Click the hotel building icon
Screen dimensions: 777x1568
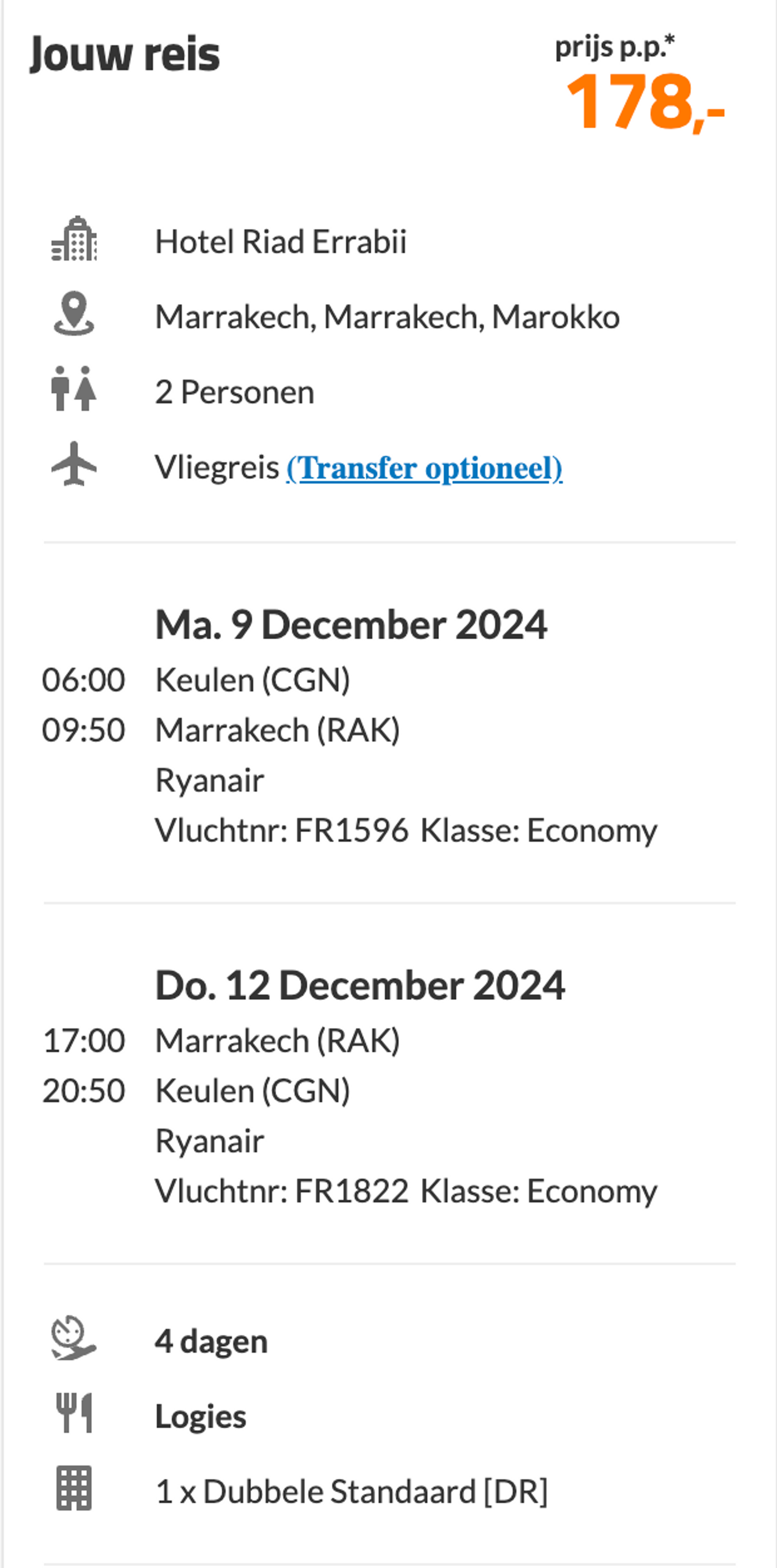tap(74, 239)
